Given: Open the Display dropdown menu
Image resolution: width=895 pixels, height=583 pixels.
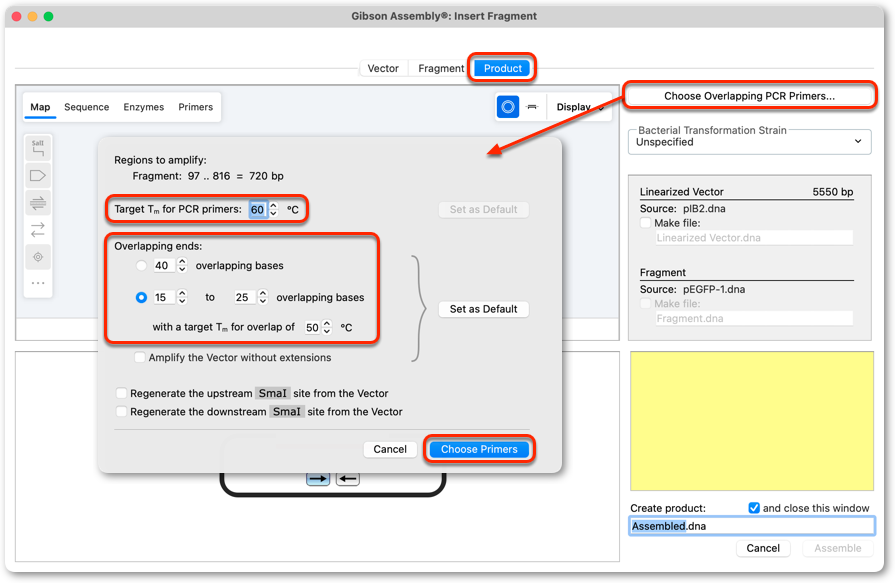Looking at the screenshot, I should [580, 107].
